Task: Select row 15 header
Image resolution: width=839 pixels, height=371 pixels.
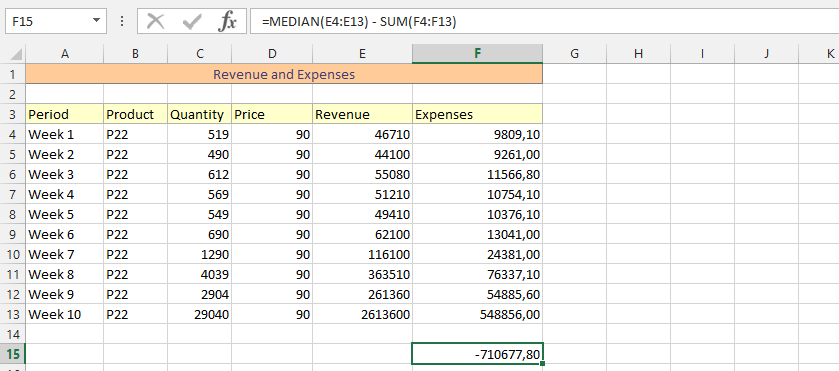Action: click(x=13, y=354)
